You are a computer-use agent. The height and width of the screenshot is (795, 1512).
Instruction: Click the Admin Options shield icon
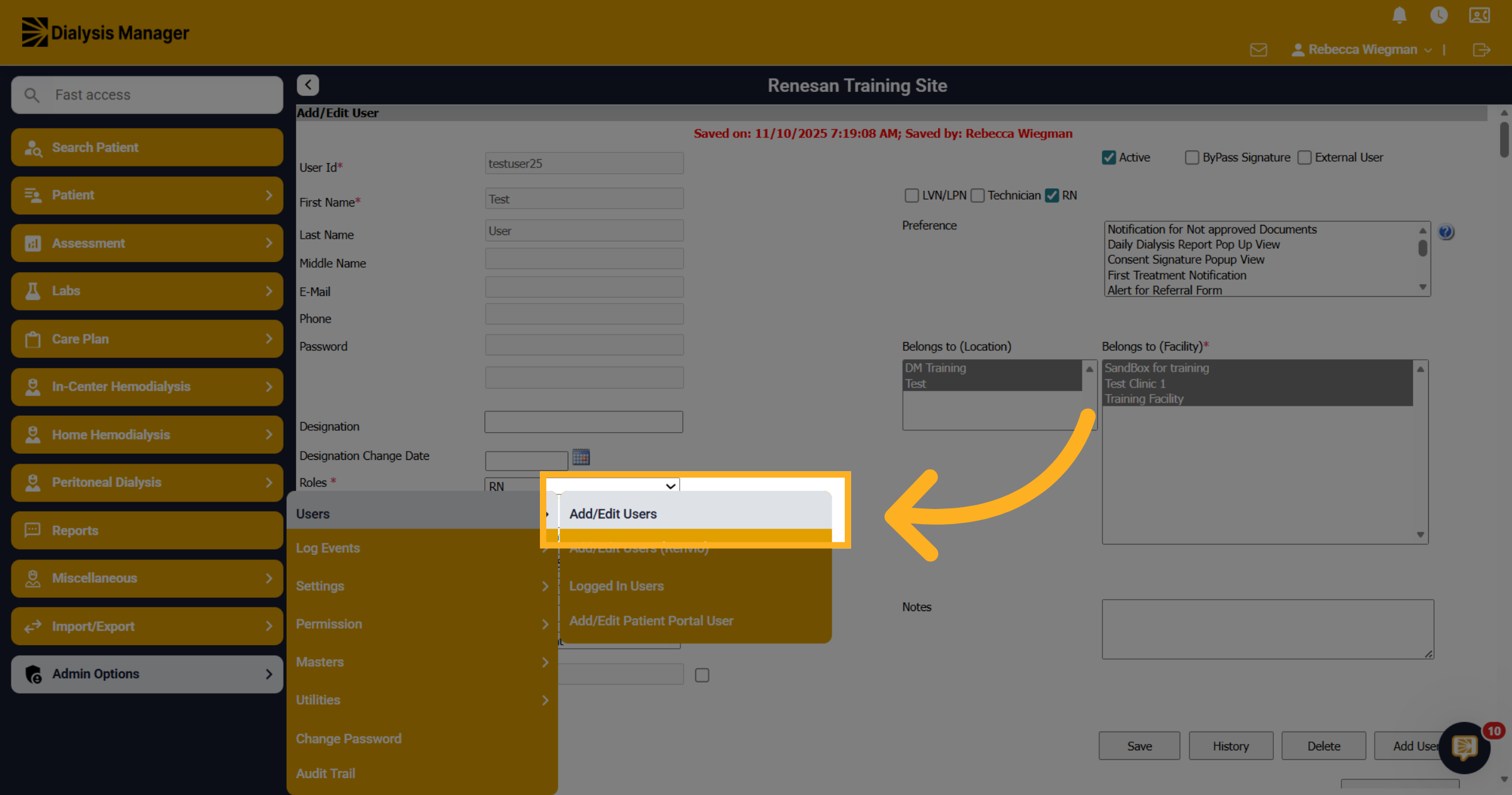pyautogui.click(x=33, y=674)
